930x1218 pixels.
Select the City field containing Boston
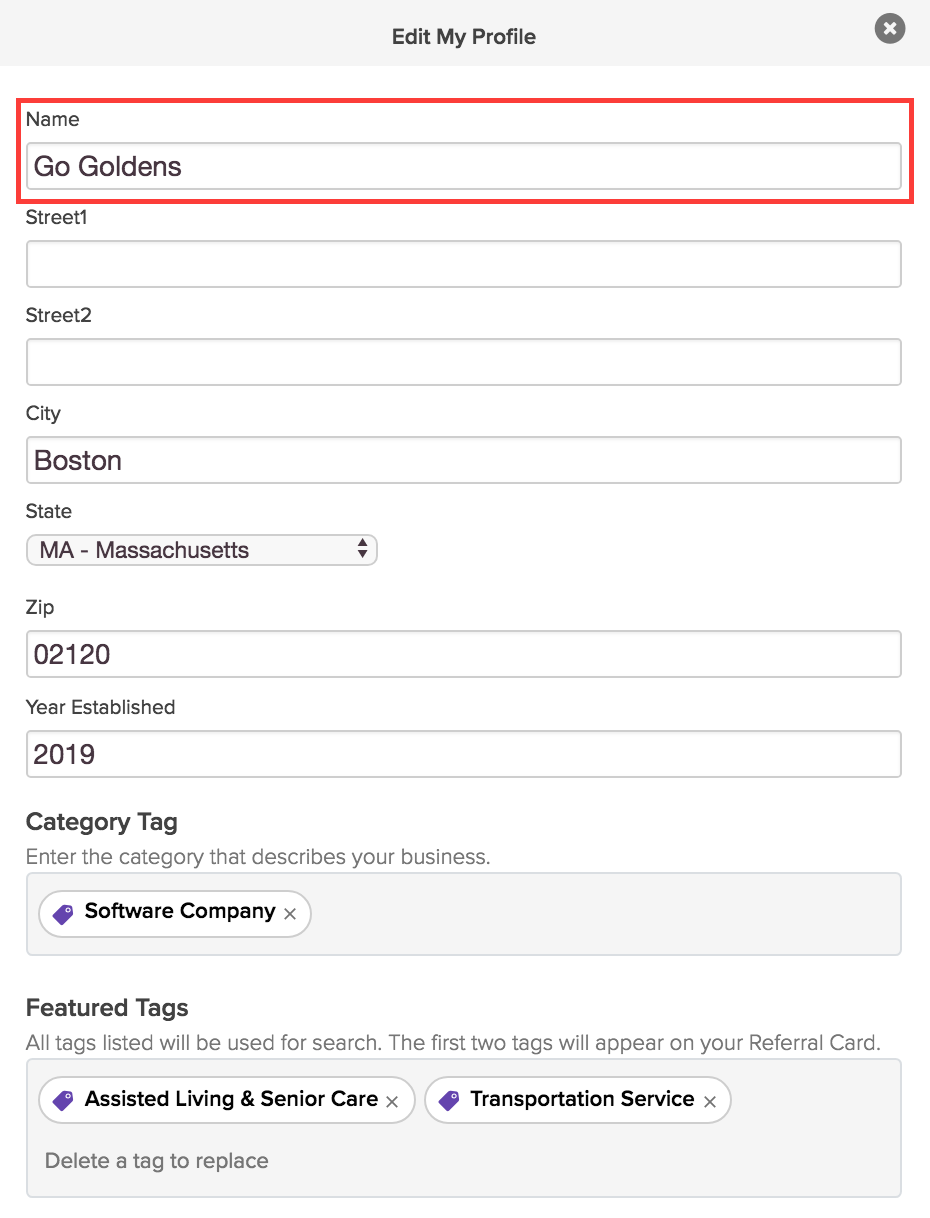pyautogui.click(x=464, y=460)
